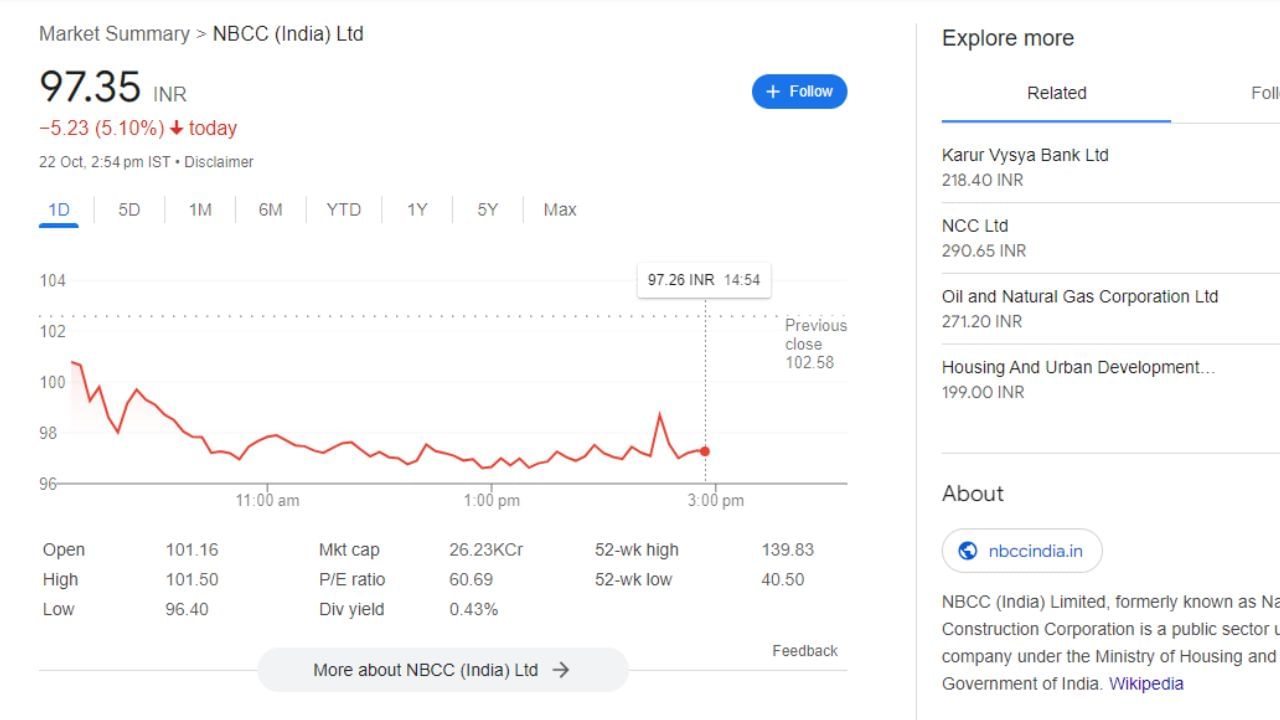Click the 1:00 pm axis label
Viewport: 1280px width, 720px height.
(492, 501)
